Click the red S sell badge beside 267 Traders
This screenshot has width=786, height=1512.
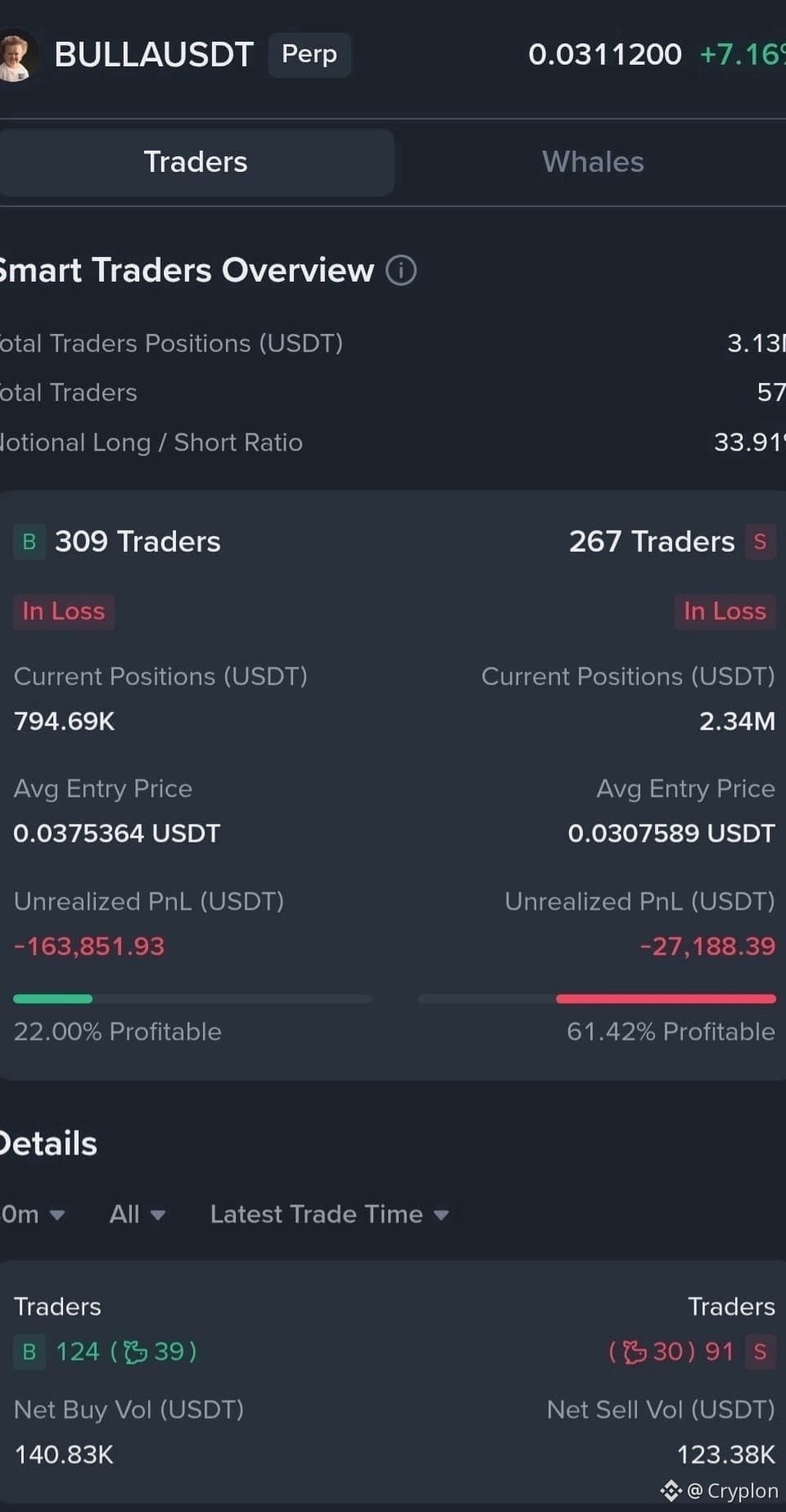pos(760,542)
